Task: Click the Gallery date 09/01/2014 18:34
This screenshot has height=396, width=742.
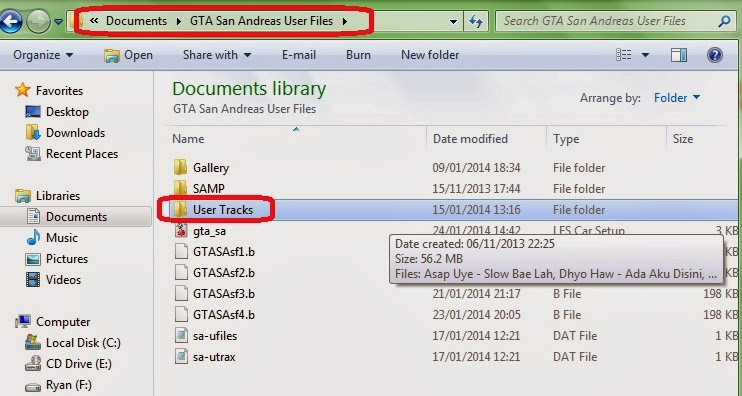Action: (476, 168)
